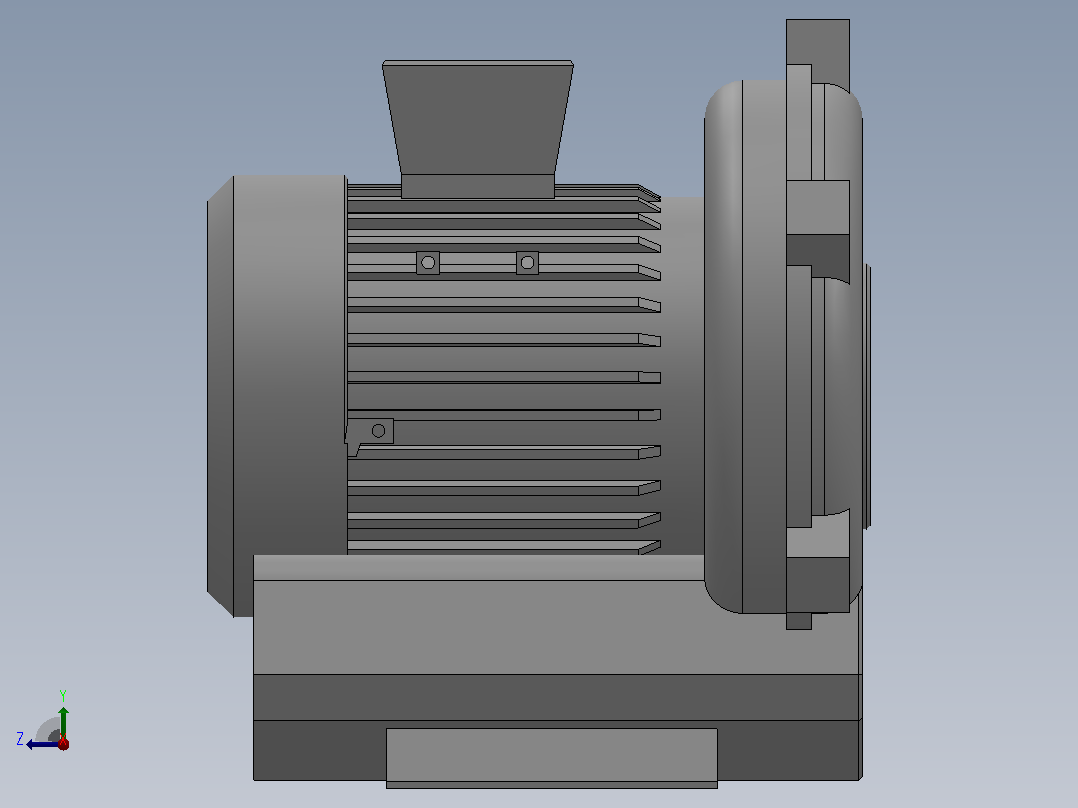Select the left bolt lug on the upper motor fins
Viewport: 1078px width, 808px height.
(x=428, y=263)
